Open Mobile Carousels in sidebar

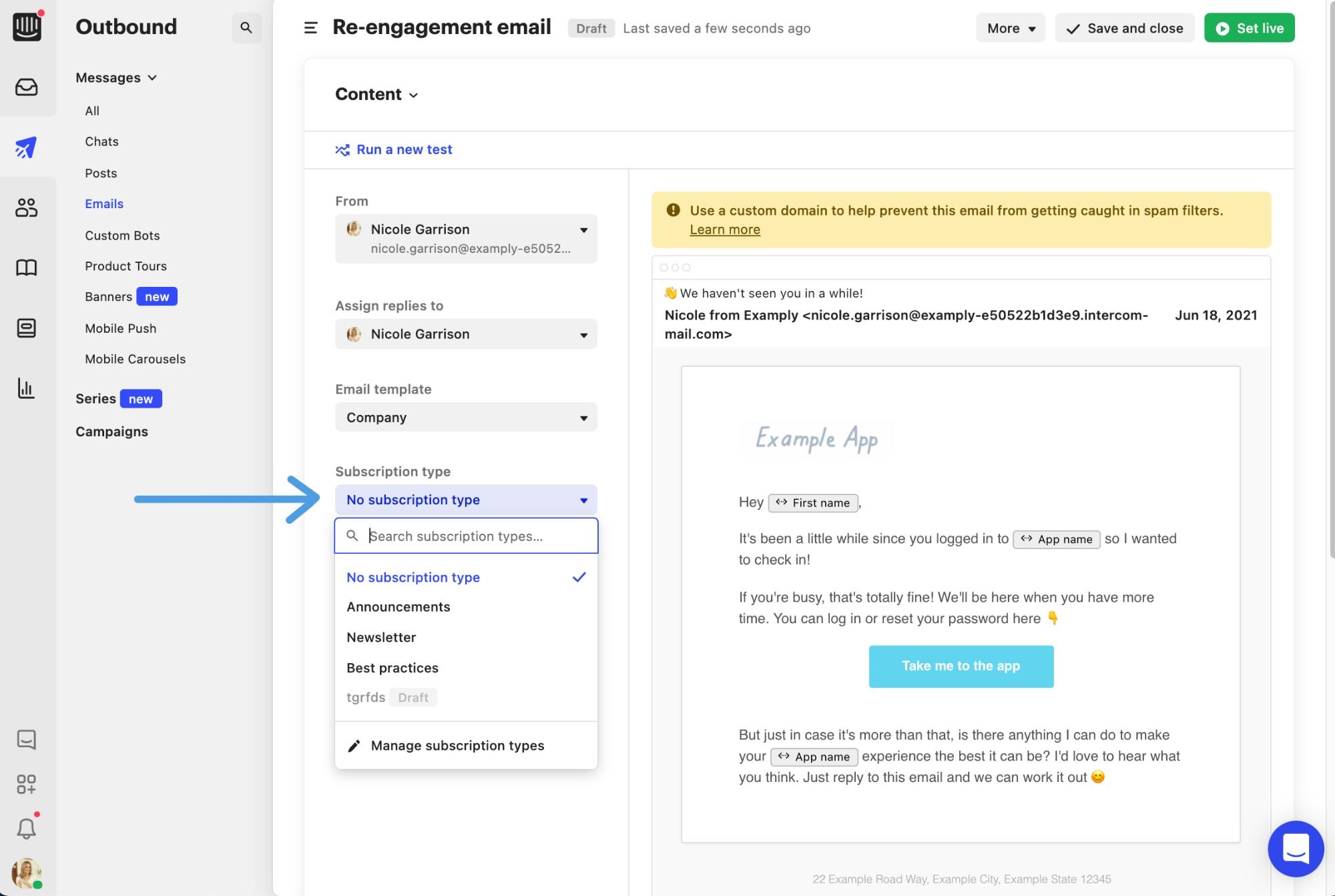tap(135, 359)
